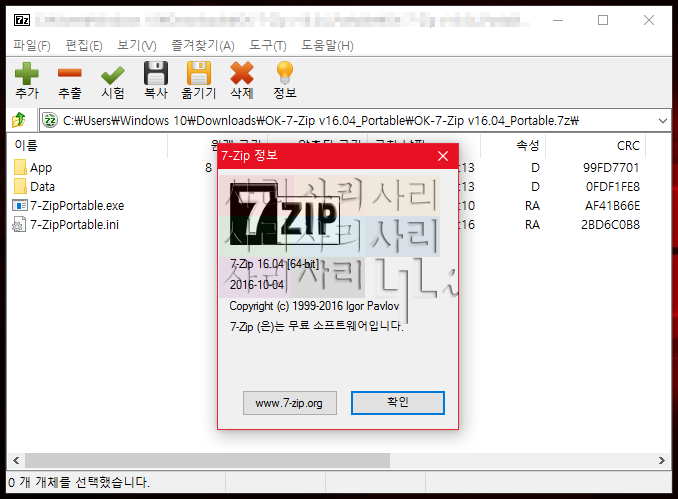Click the 7z app icon in title bar

point(22,20)
